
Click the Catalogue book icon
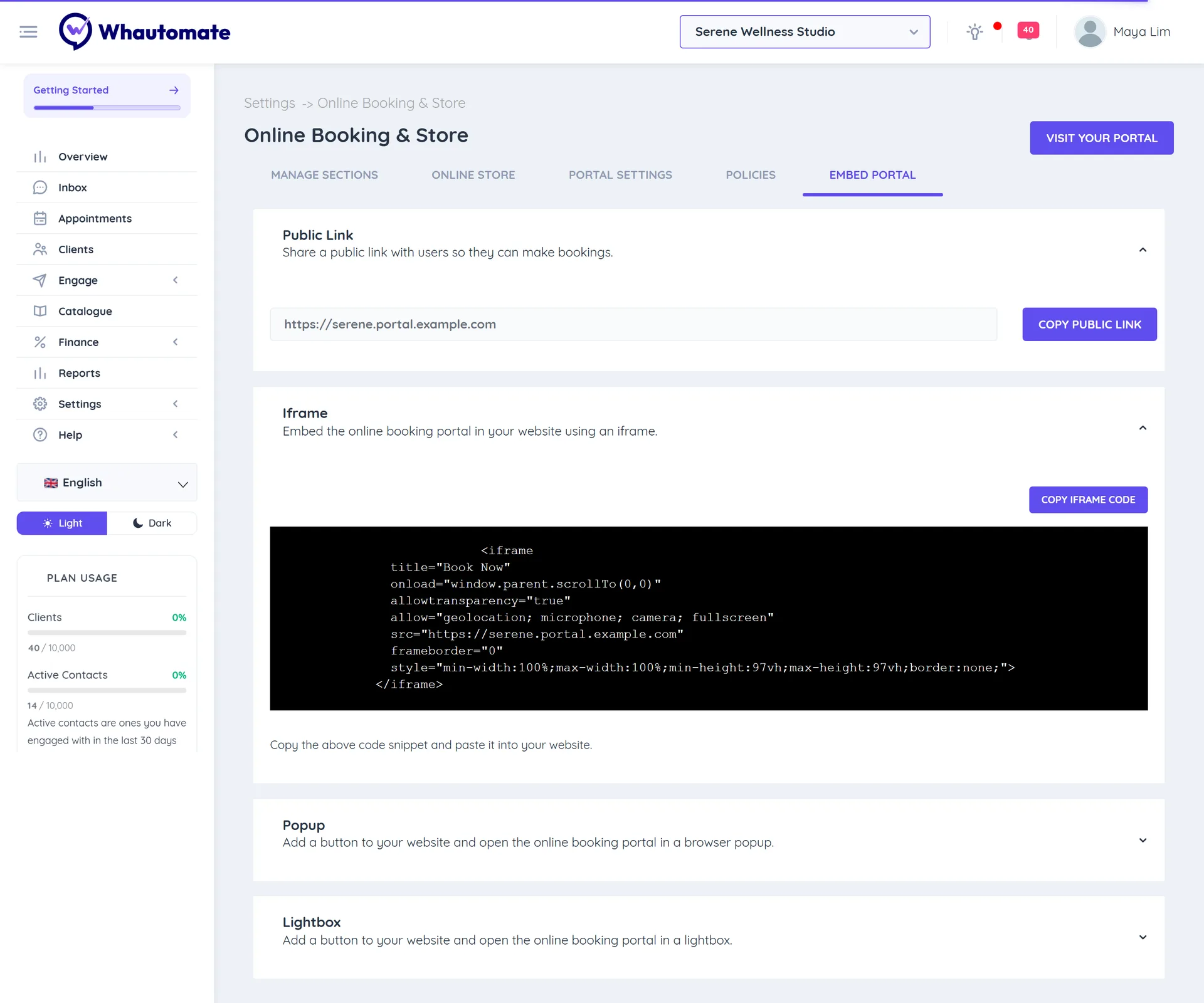pyautogui.click(x=40, y=311)
